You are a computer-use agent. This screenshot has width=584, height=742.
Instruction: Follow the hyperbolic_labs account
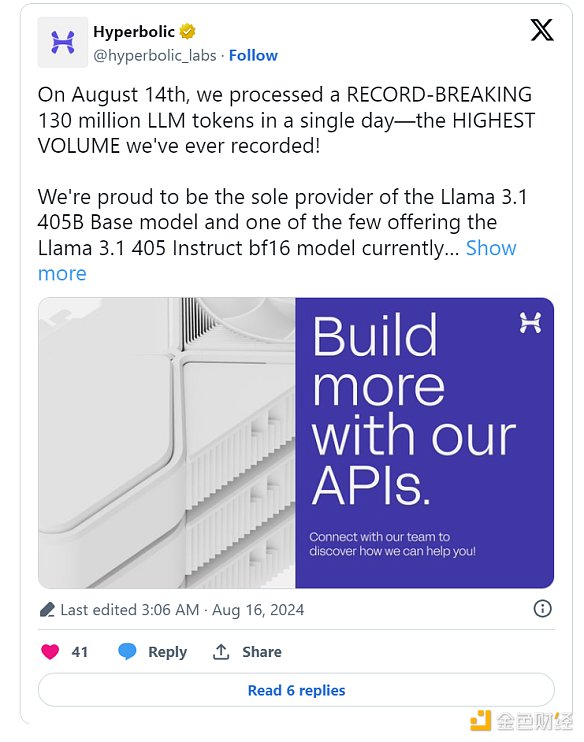click(x=253, y=55)
